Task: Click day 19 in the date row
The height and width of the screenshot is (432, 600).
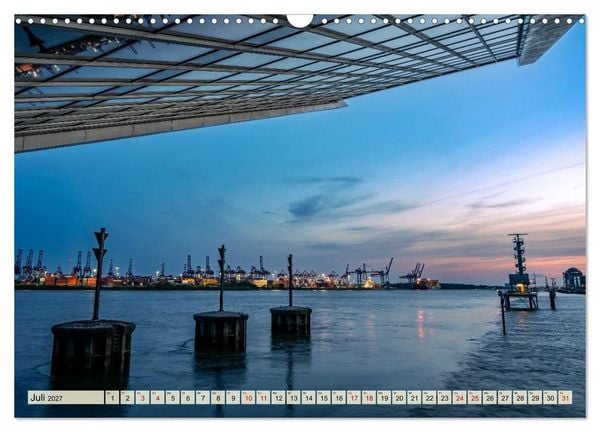Action: pos(384,397)
